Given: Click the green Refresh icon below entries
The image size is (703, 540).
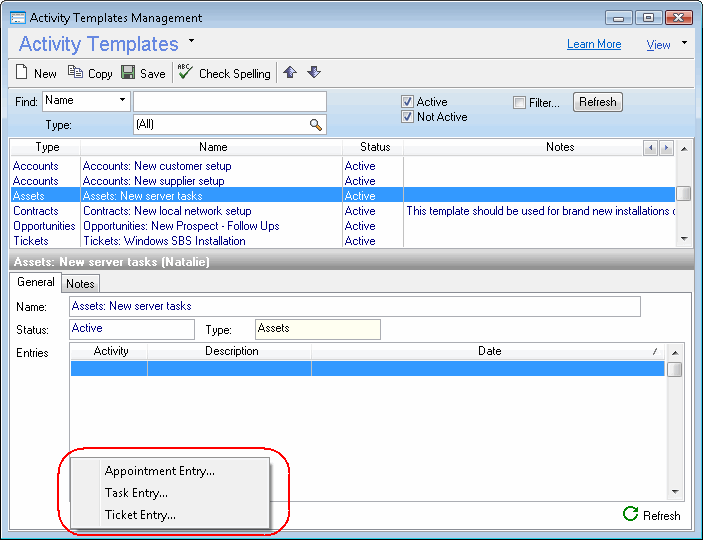Looking at the screenshot, I should pos(631,514).
